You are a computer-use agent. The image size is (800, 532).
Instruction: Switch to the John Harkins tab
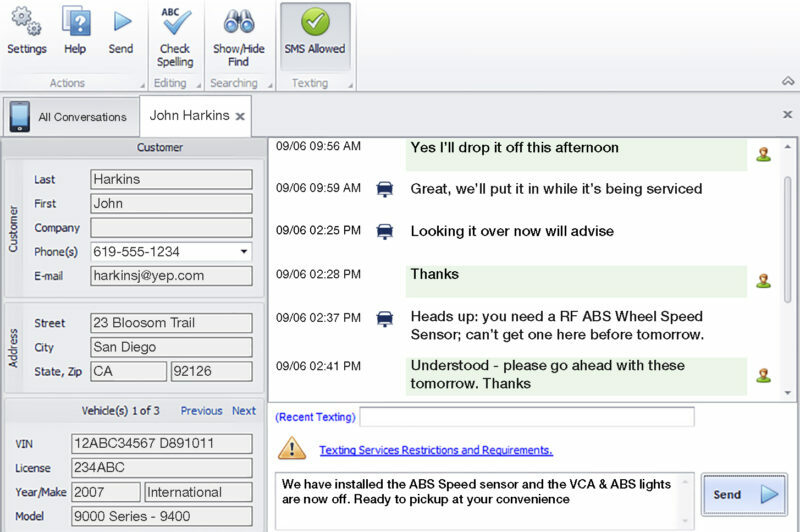pos(189,116)
